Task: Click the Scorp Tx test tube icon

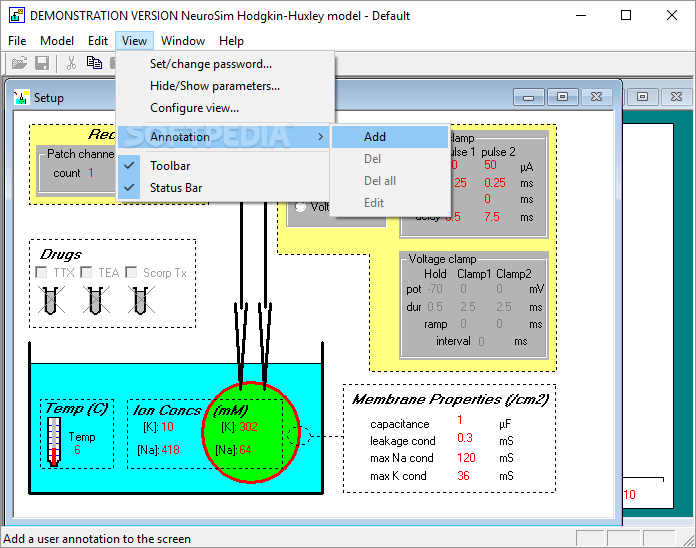Action: click(141, 300)
